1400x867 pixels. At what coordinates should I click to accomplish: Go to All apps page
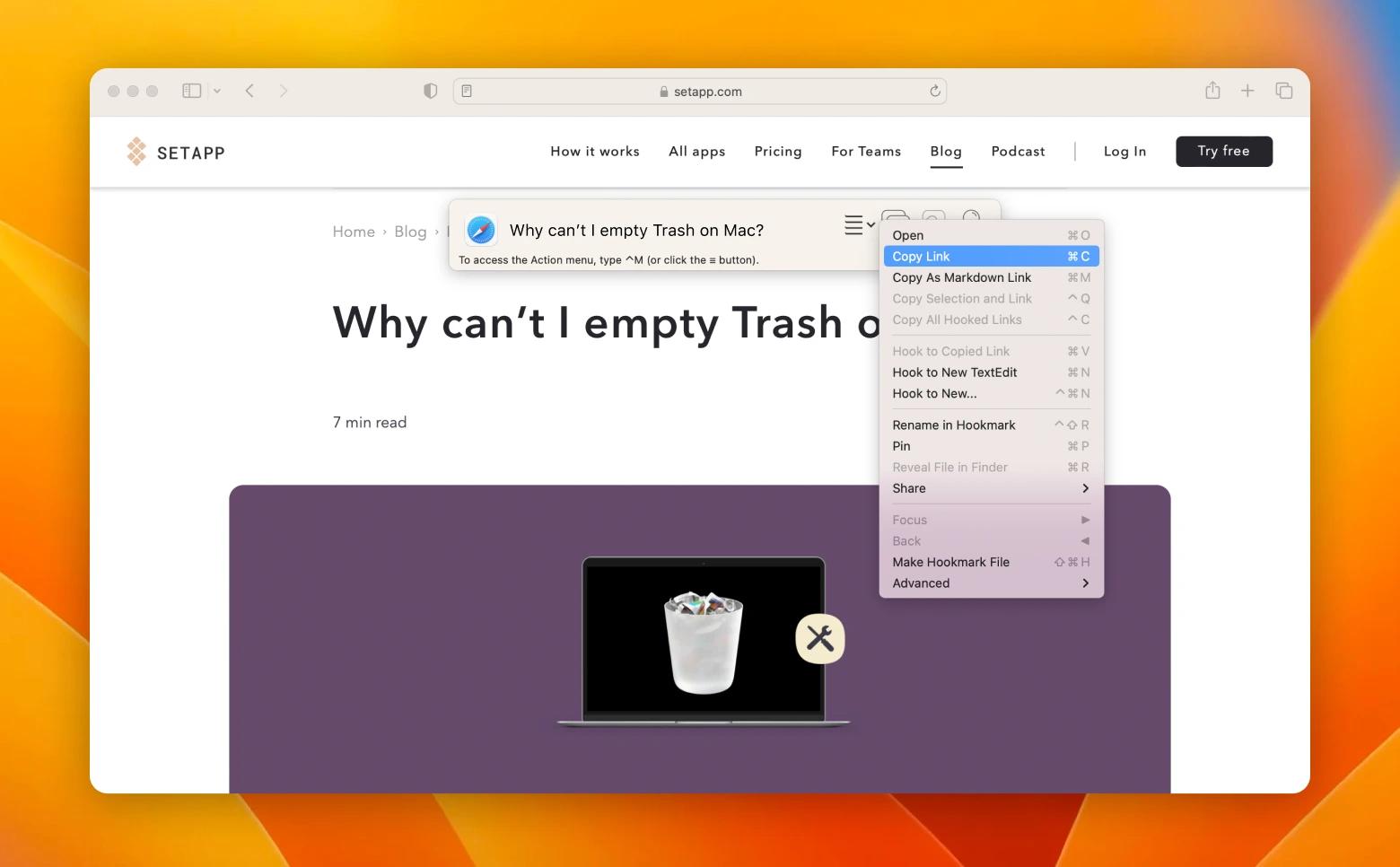tap(697, 151)
